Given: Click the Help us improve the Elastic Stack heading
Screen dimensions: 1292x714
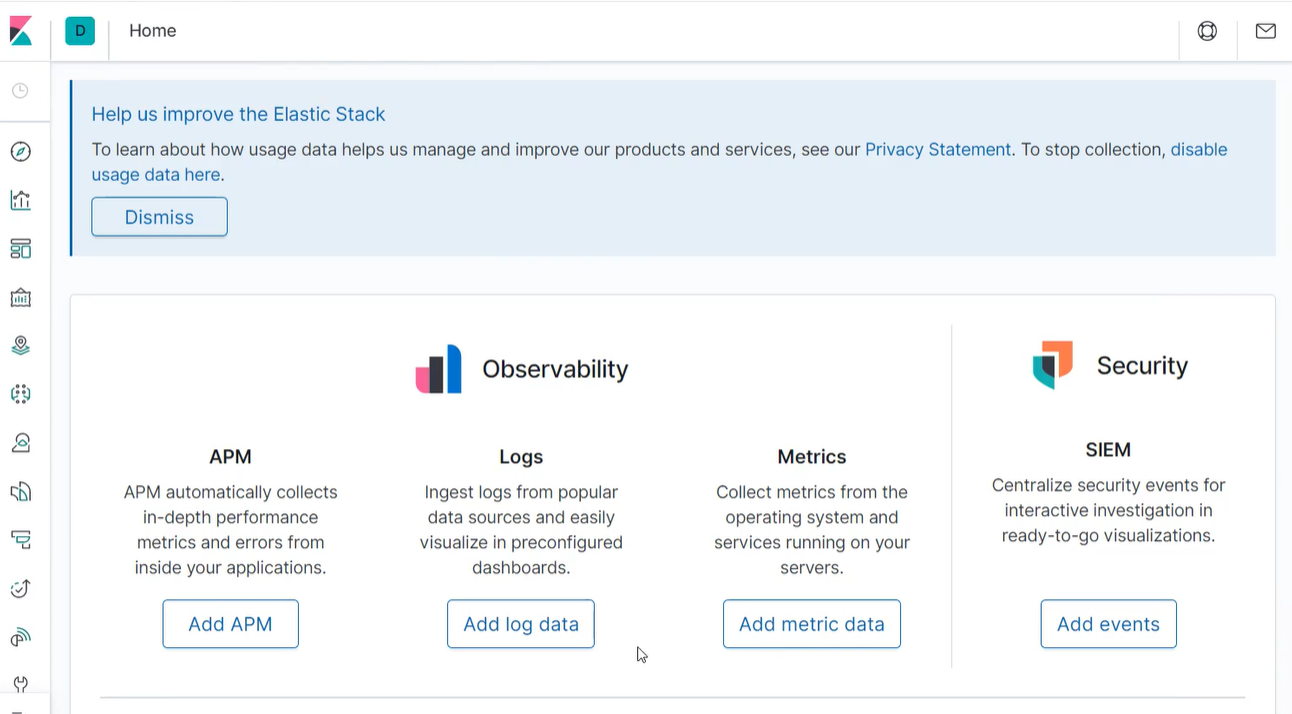Looking at the screenshot, I should (238, 114).
